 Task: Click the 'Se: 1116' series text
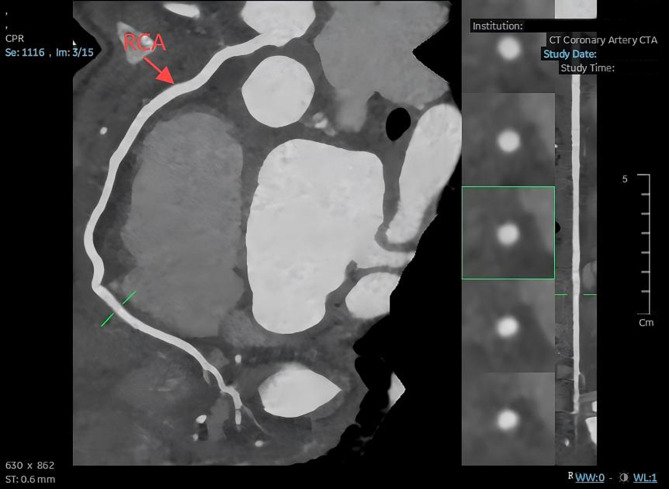coord(25,52)
